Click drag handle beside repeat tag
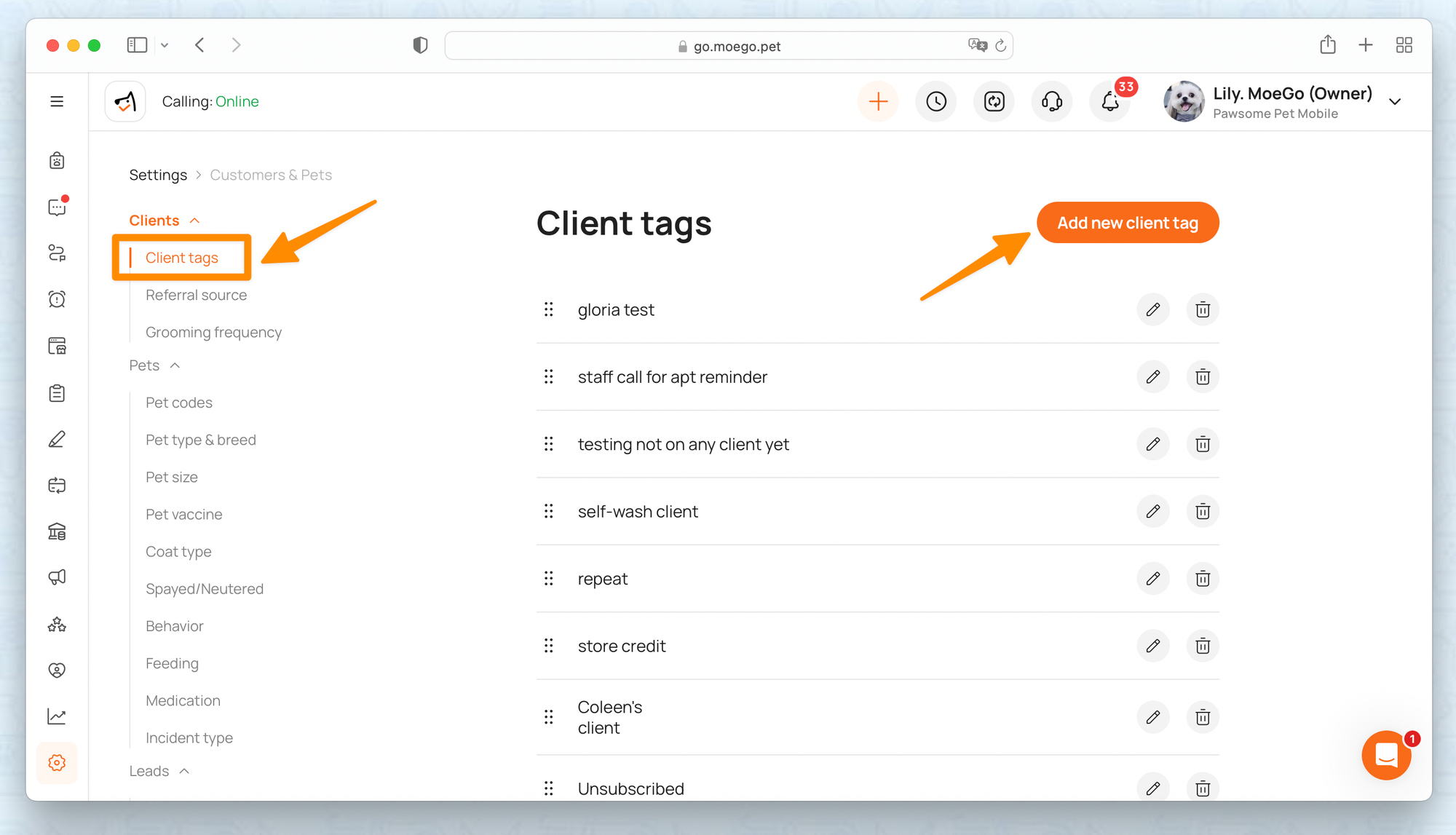This screenshot has width=1456, height=835. point(549,579)
